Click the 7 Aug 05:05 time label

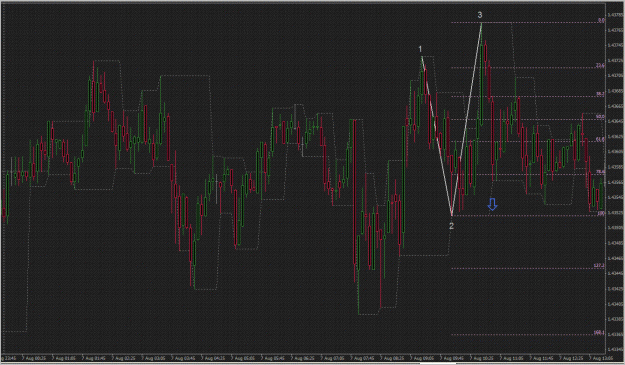[243, 359]
